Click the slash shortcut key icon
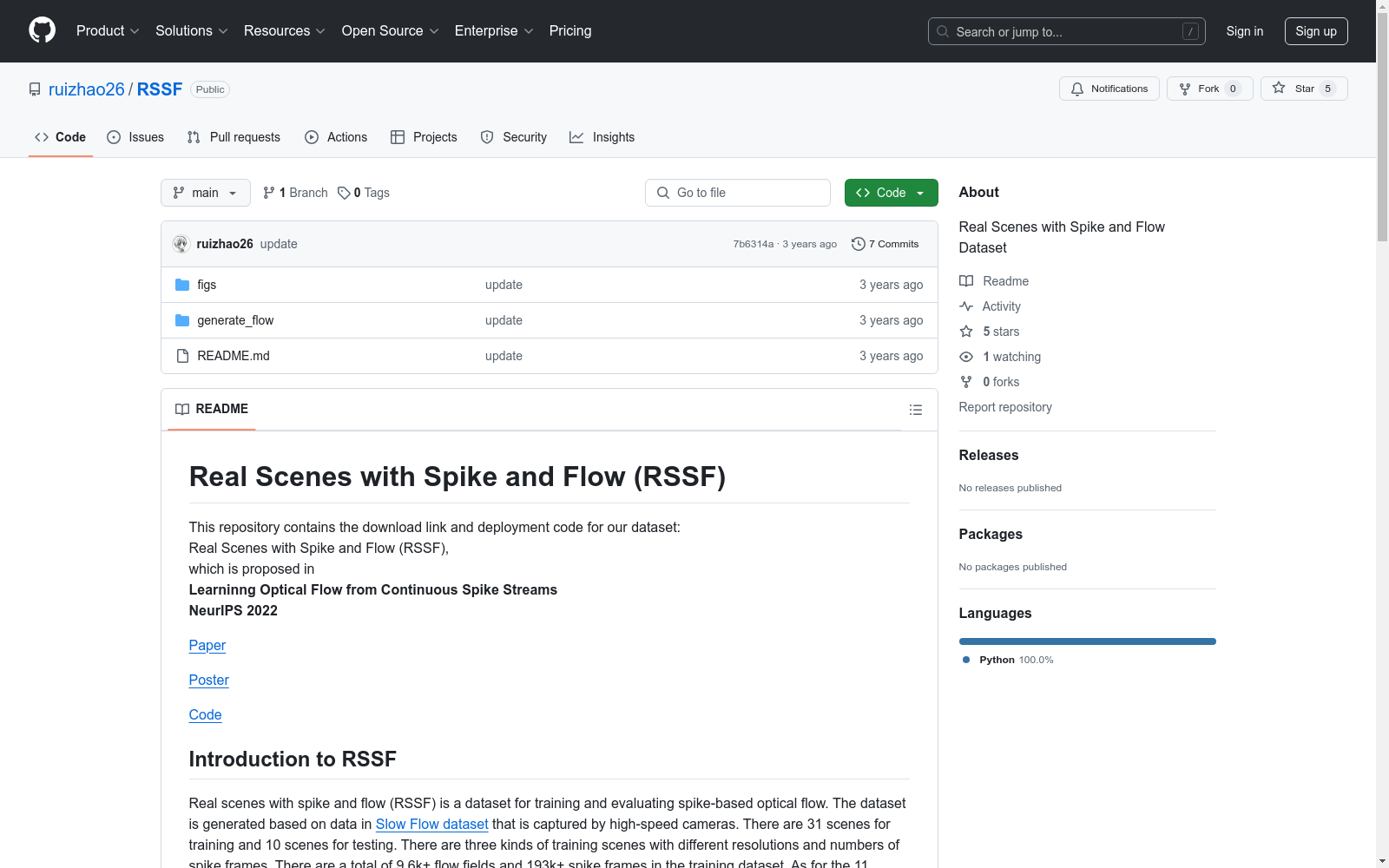The width and height of the screenshot is (1389, 868). coord(1190,31)
